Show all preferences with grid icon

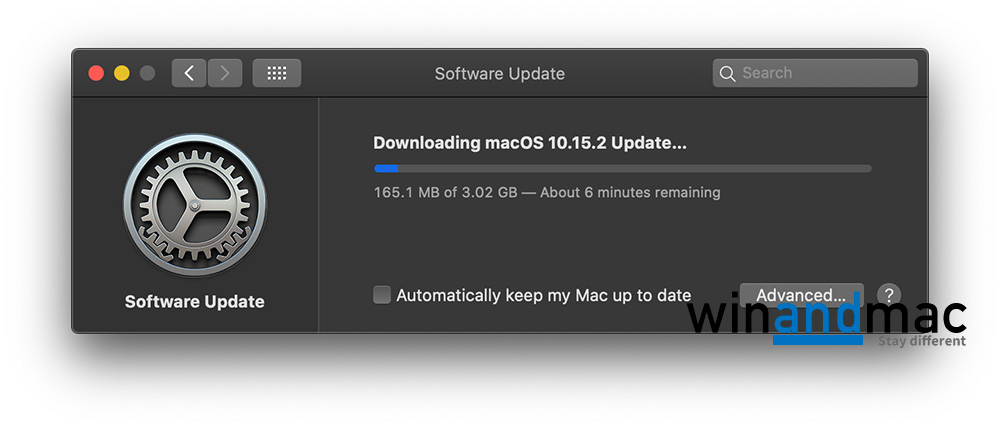(x=277, y=73)
